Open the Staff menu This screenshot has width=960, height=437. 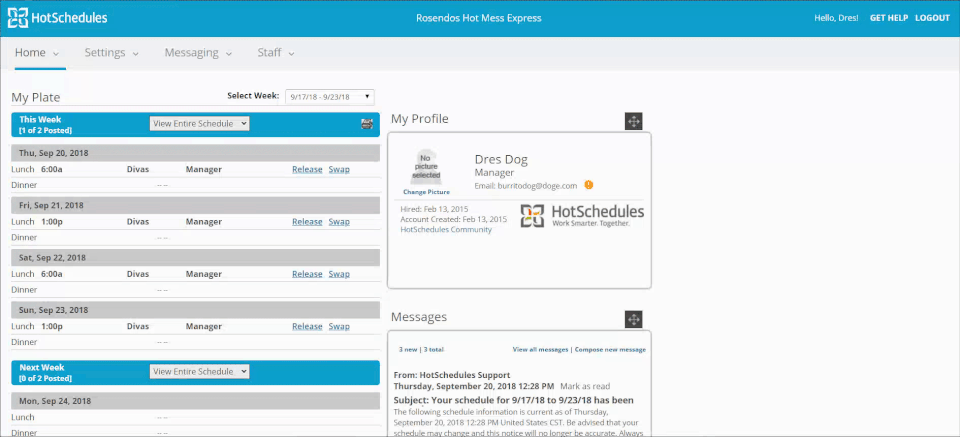[276, 53]
